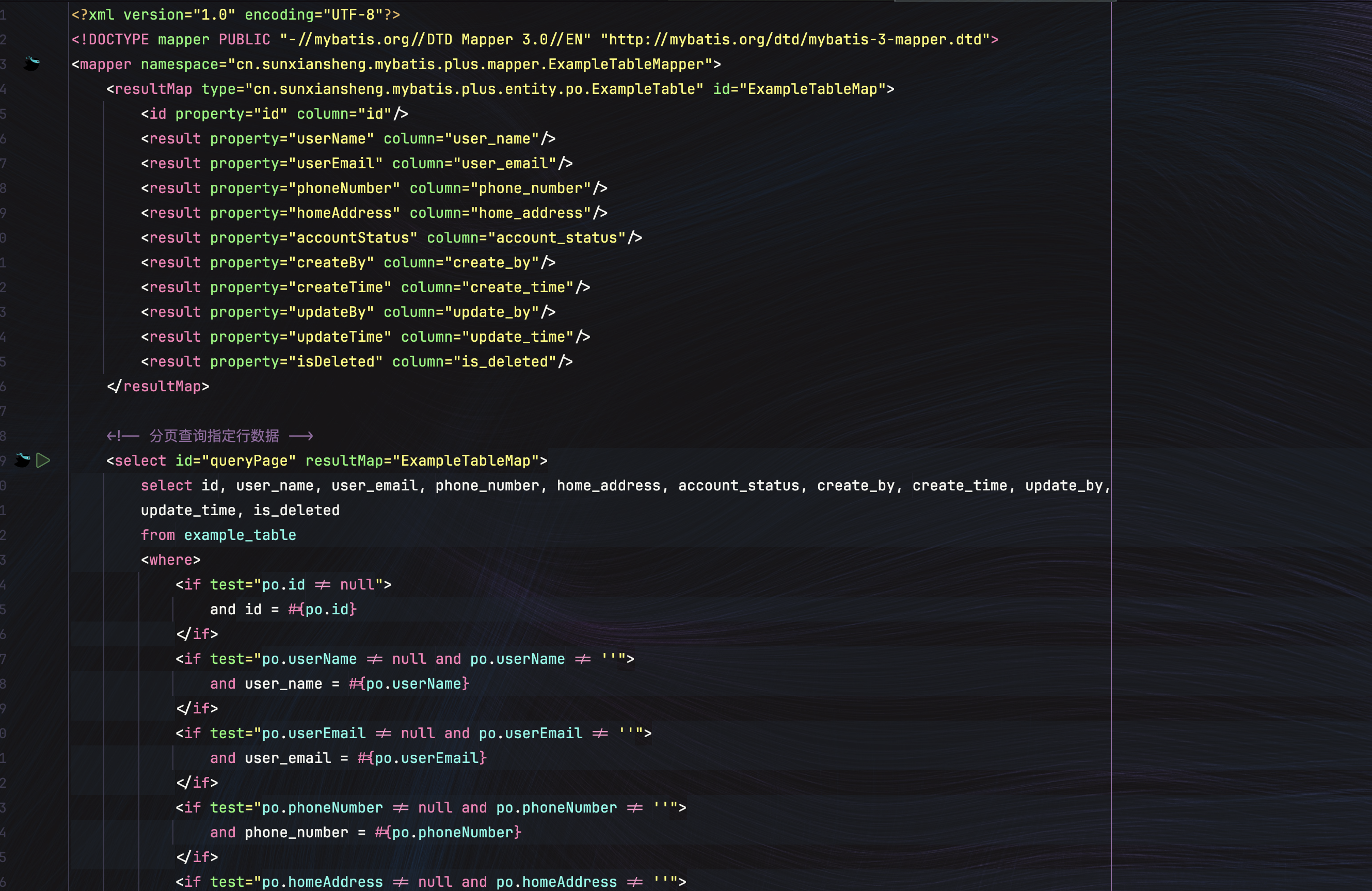
Task: Click the MyBatis bird icon beside mapper namespace line
Action: [x=33, y=63]
